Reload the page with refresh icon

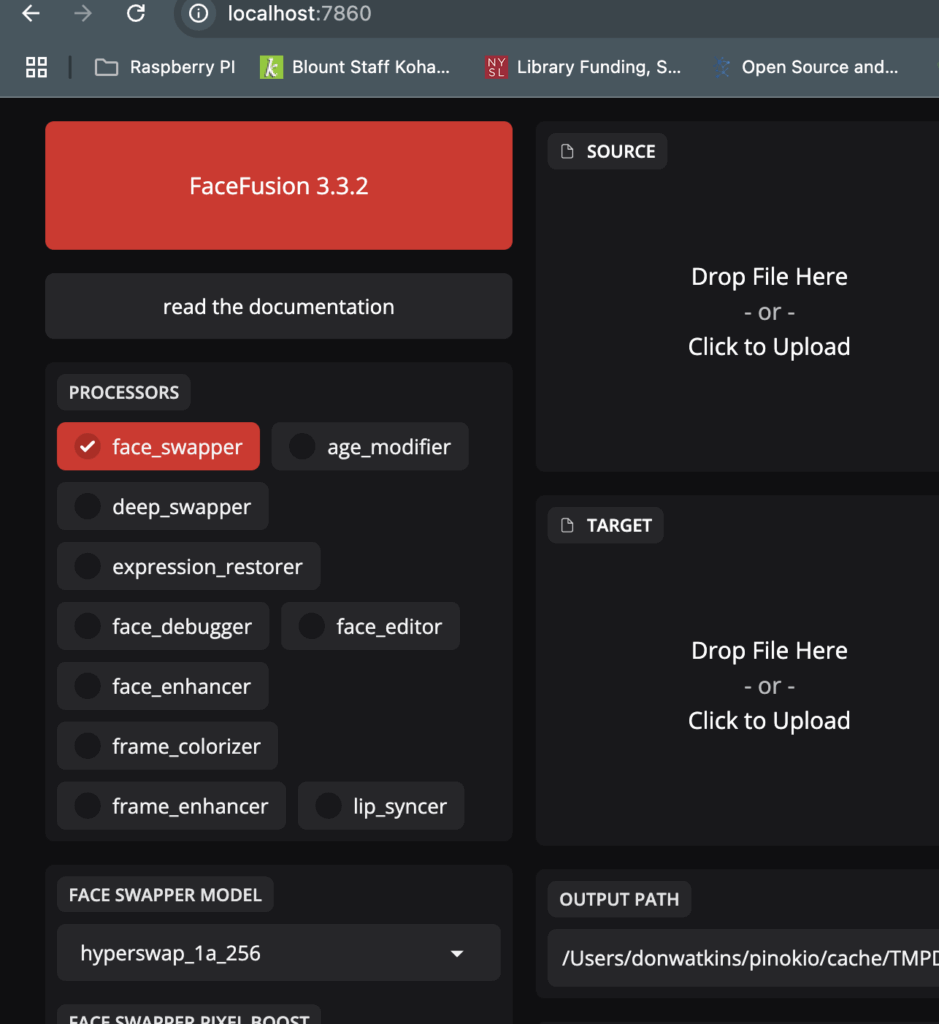pyautogui.click(x=135, y=13)
